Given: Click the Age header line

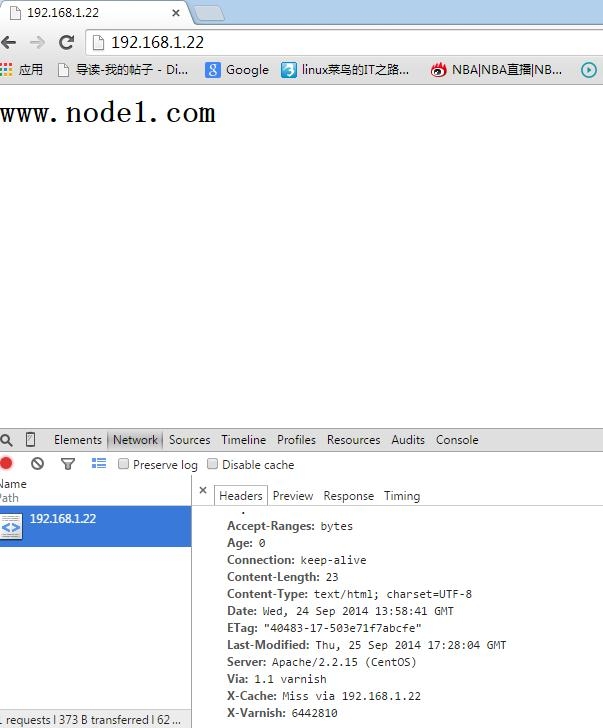Looking at the screenshot, I should click(x=246, y=543).
